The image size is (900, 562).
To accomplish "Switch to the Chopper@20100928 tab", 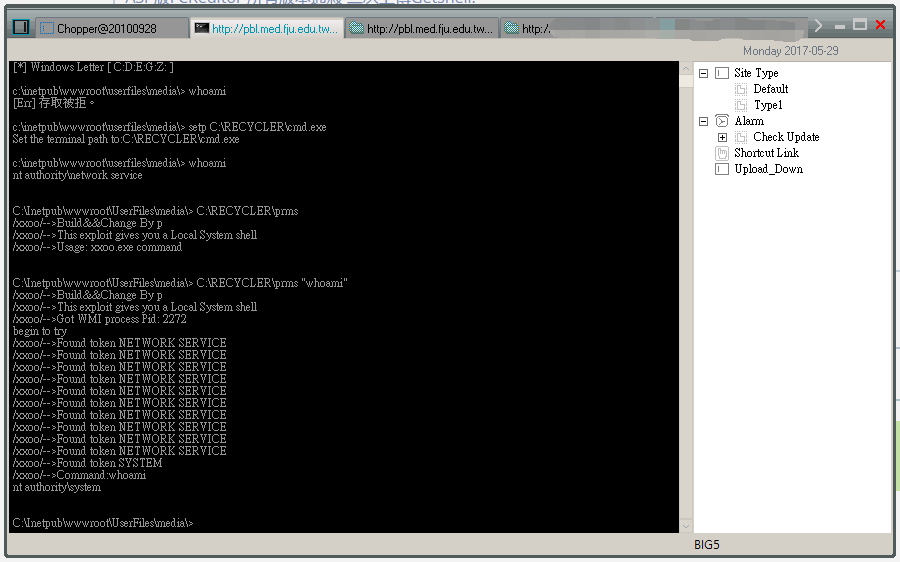I will click(x=112, y=28).
